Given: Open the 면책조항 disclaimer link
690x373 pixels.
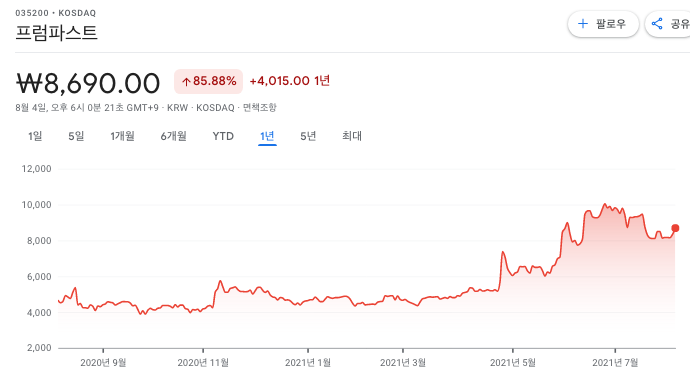Looking at the screenshot, I should tap(260, 108).
